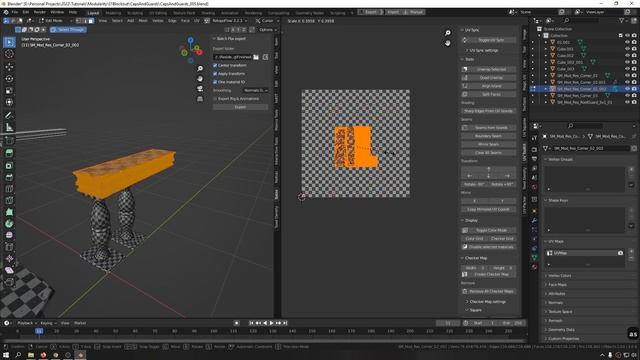Click the Blender logo menu icon
Screen dimensions: 640x360
(6, 12)
